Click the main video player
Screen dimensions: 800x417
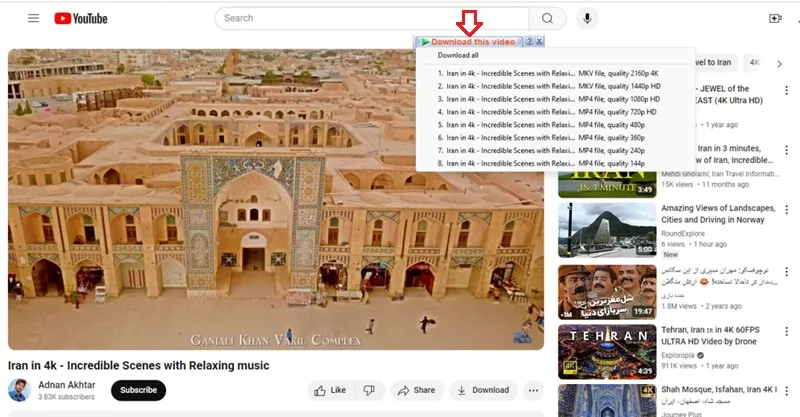276,200
